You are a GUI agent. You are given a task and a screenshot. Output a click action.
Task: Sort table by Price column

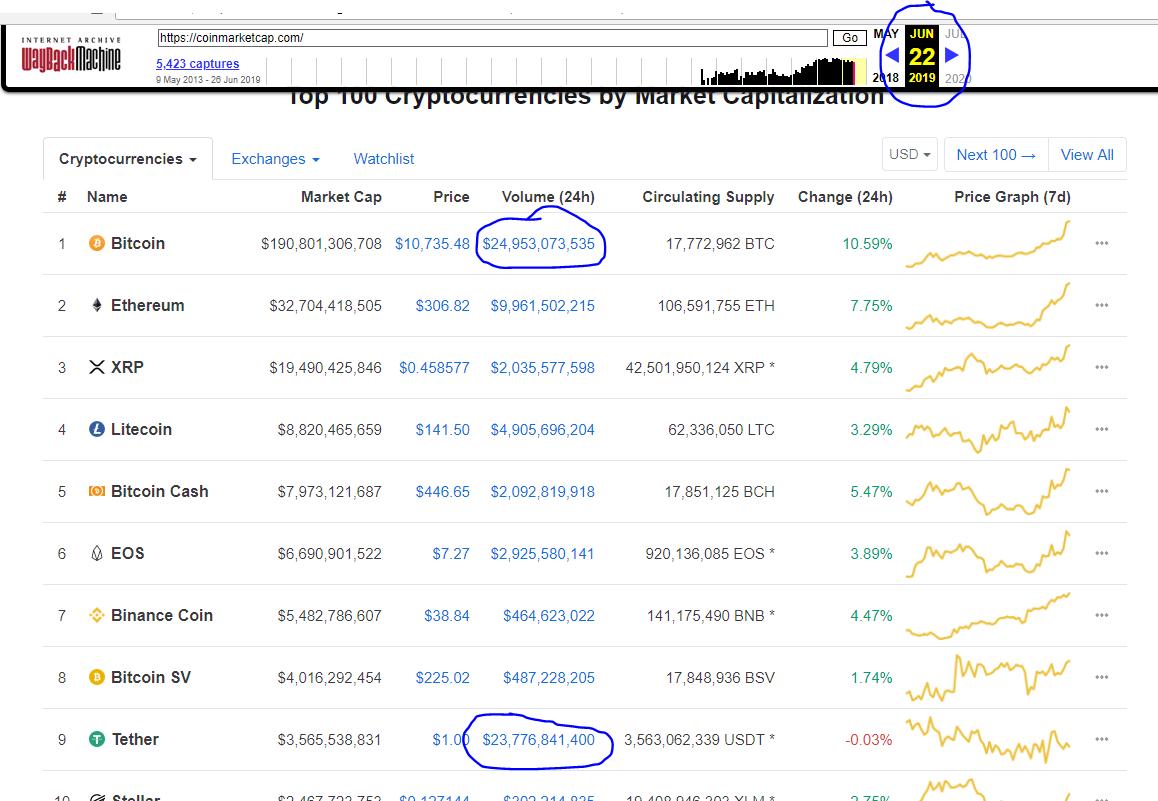coord(451,197)
